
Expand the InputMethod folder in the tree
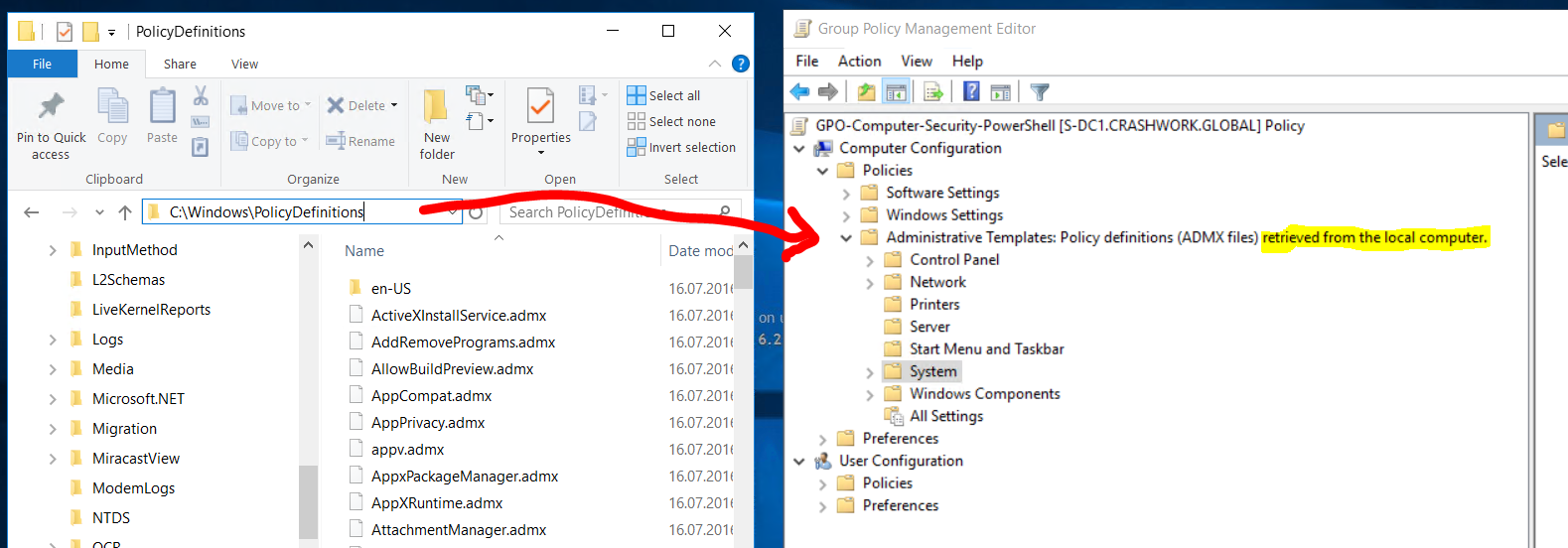click(53, 250)
